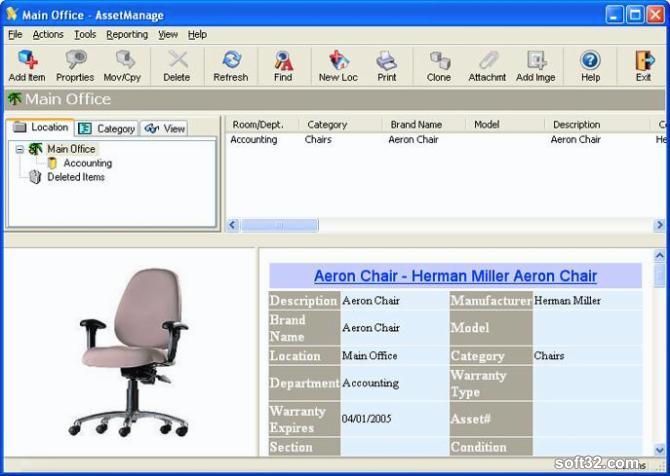670x476 pixels.
Task: Close the AssetManage window
Action: point(655,15)
